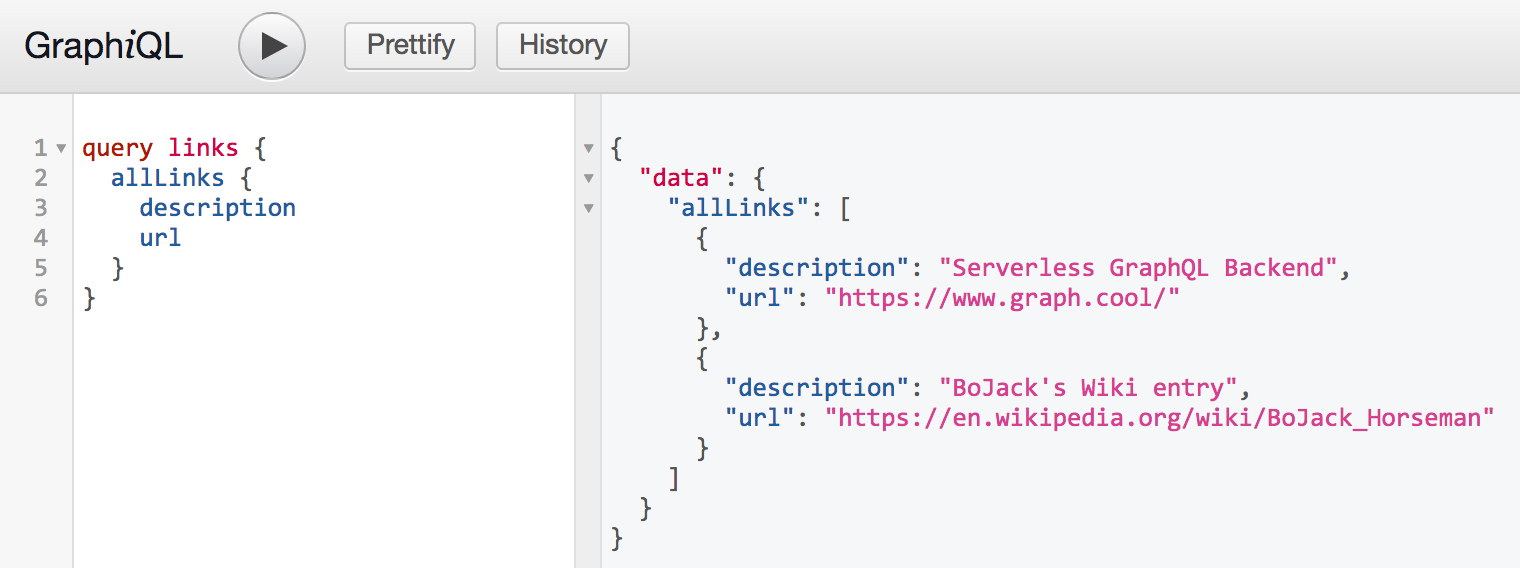
Task: Collapse the "data" object fold arrow
Action: pyautogui.click(x=588, y=179)
